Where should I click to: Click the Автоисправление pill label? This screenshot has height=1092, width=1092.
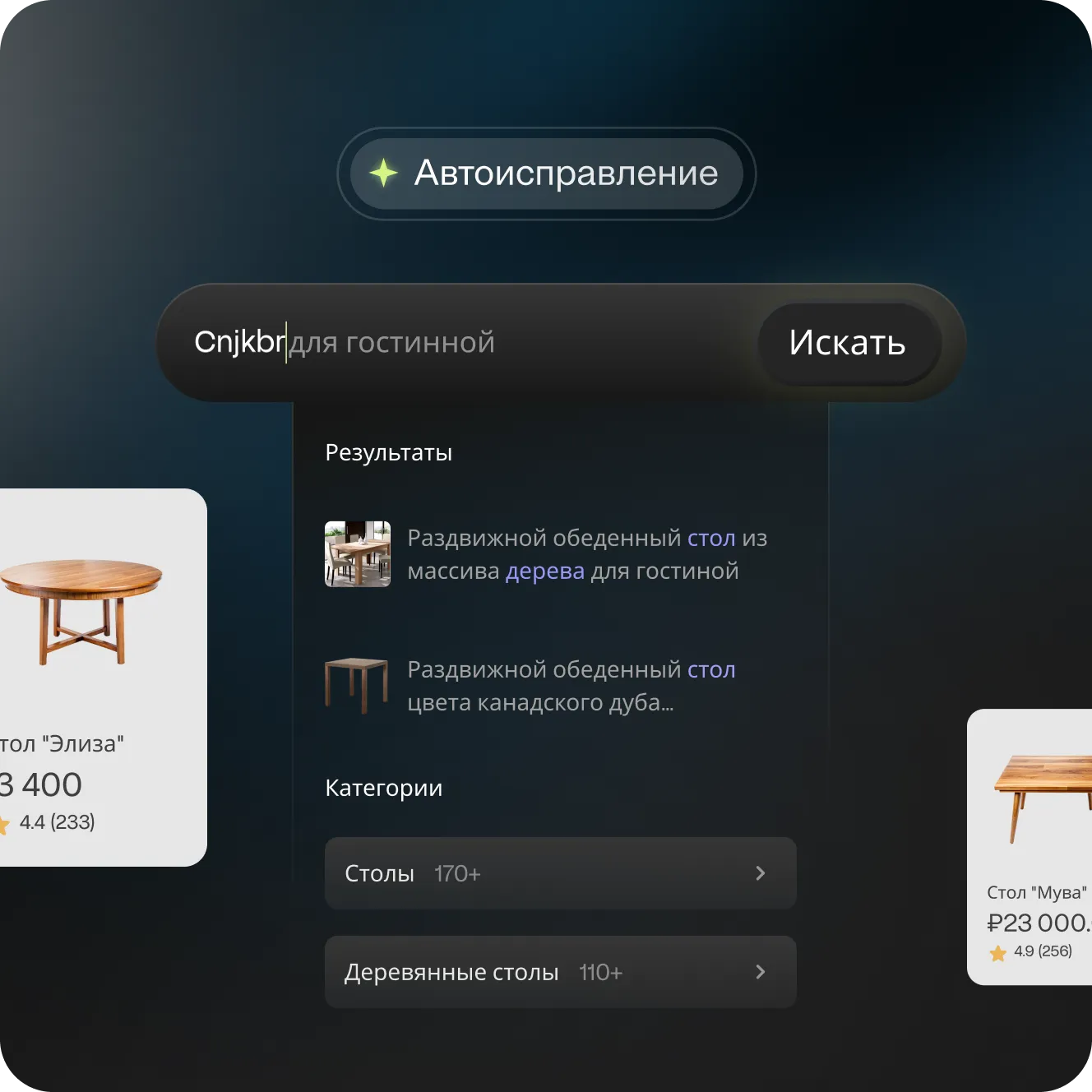(x=566, y=173)
